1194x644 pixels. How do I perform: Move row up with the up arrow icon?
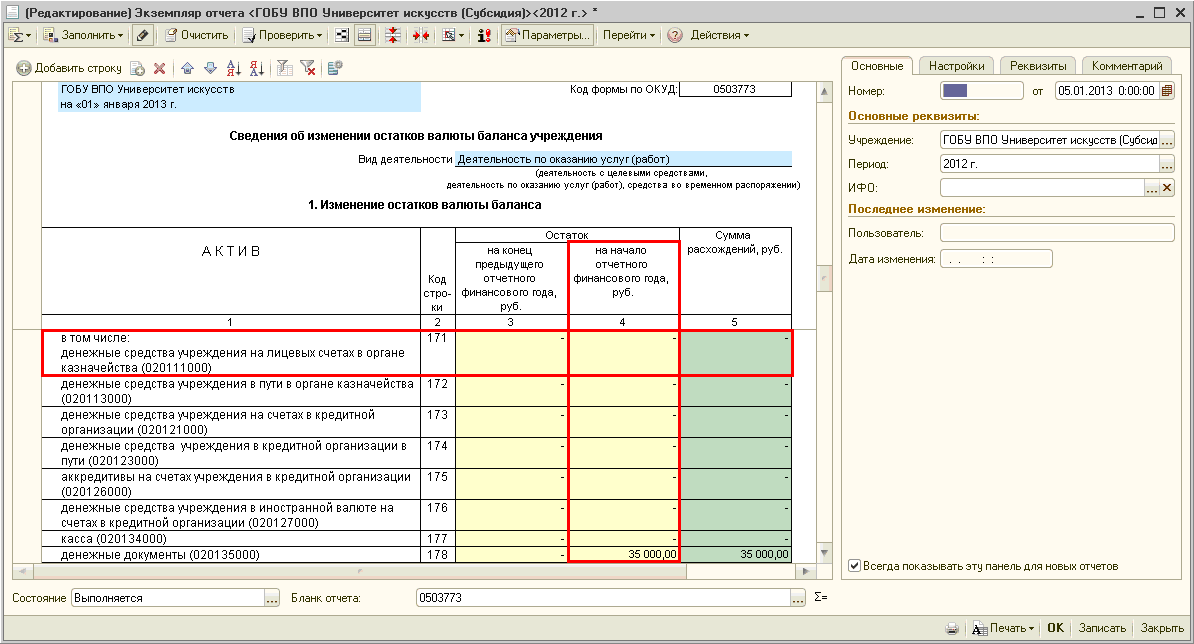pyautogui.click(x=188, y=69)
